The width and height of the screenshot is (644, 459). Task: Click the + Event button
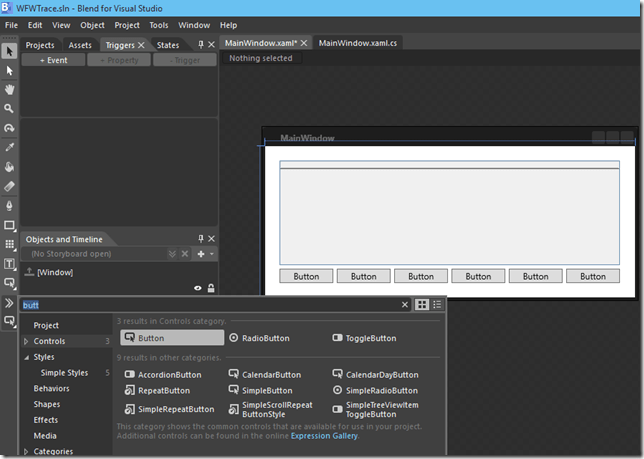(54, 60)
